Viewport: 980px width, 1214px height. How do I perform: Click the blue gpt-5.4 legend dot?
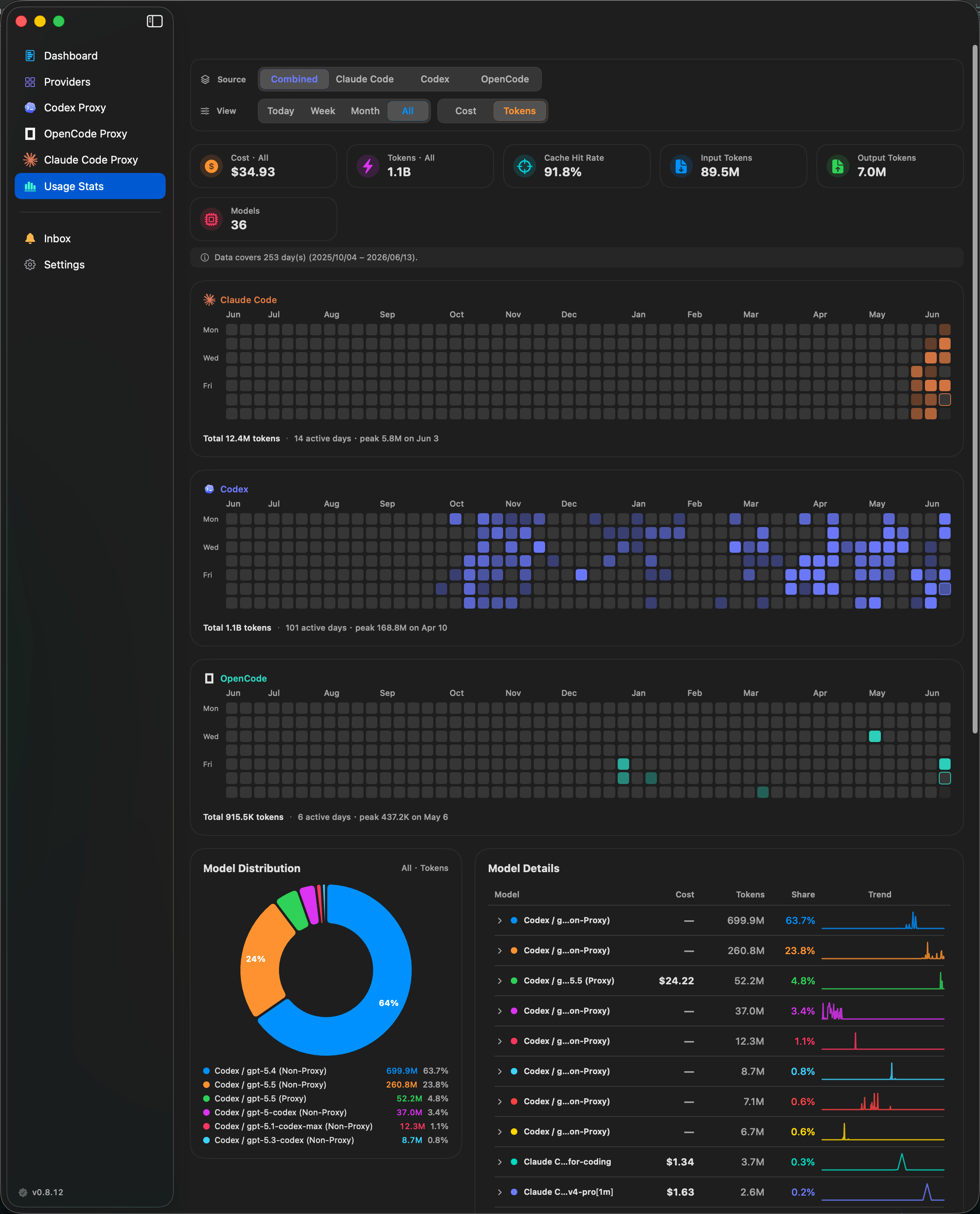[x=206, y=1071]
